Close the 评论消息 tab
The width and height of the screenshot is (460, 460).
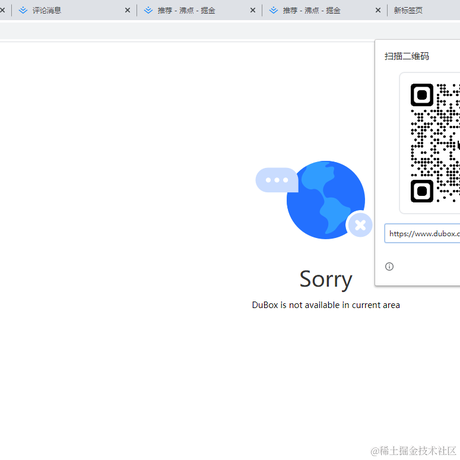(127, 10)
